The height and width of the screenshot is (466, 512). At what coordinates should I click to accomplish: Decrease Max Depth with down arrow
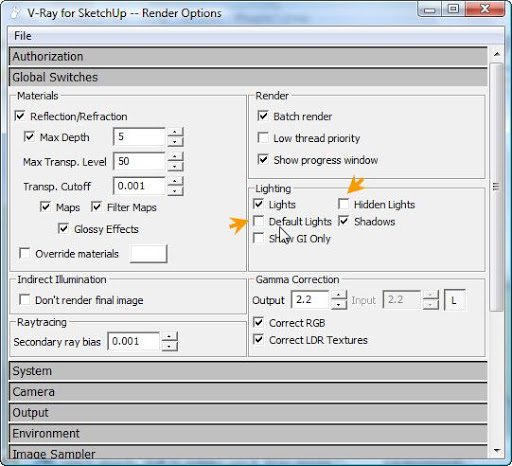tap(175, 142)
